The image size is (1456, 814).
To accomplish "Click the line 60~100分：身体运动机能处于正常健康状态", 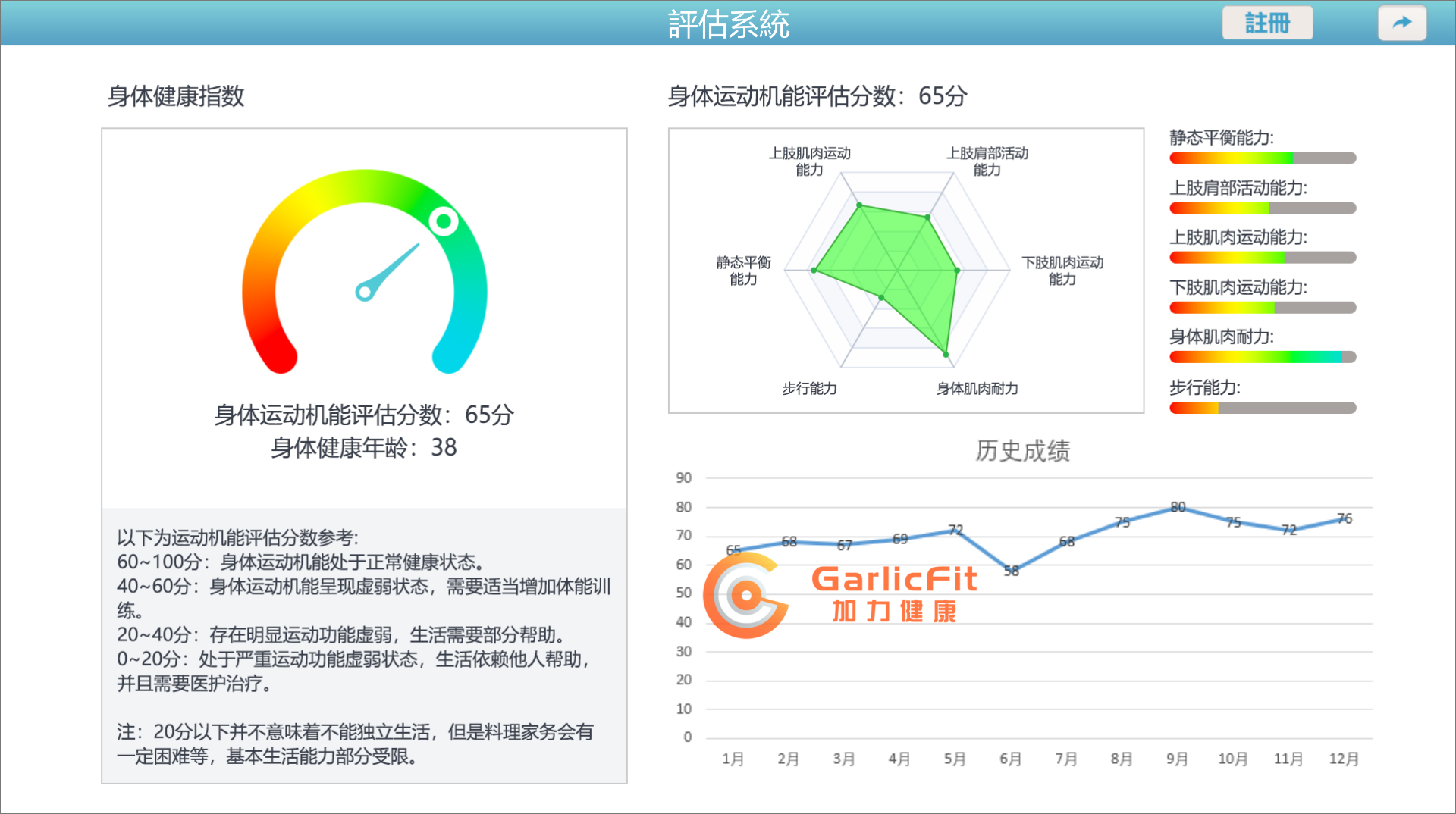I will coord(301,562).
